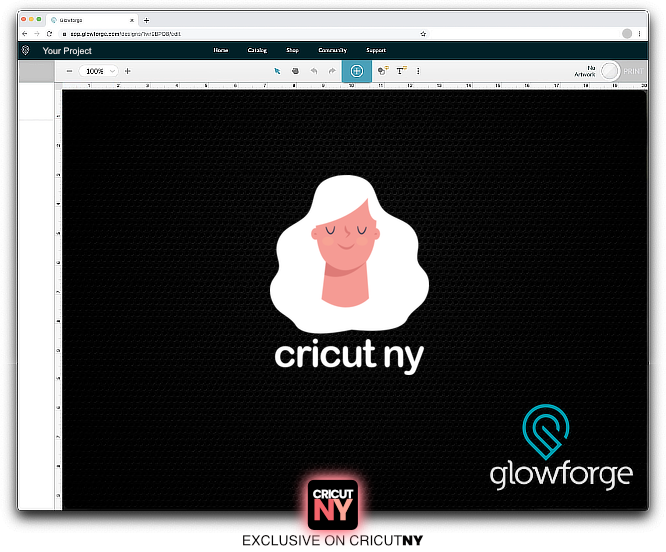This screenshot has width=666, height=552.
Task: Open the three-dot more options menu
Action: [x=418, y=71]
